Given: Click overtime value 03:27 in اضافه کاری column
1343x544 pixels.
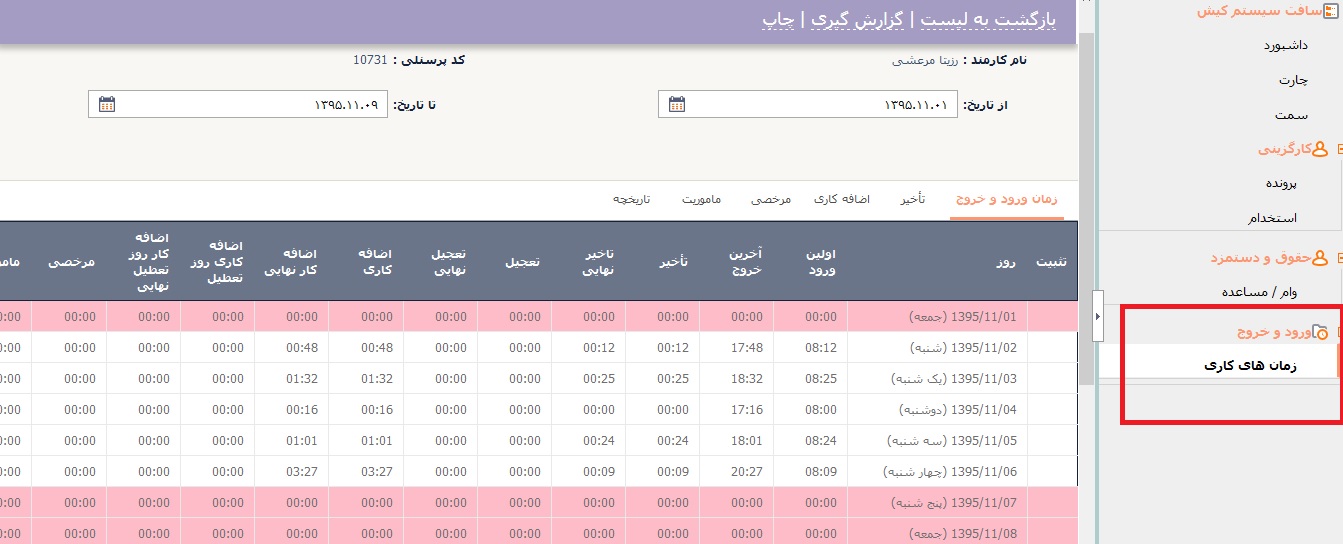Looking at the screenshot, I should coord(377,472).
